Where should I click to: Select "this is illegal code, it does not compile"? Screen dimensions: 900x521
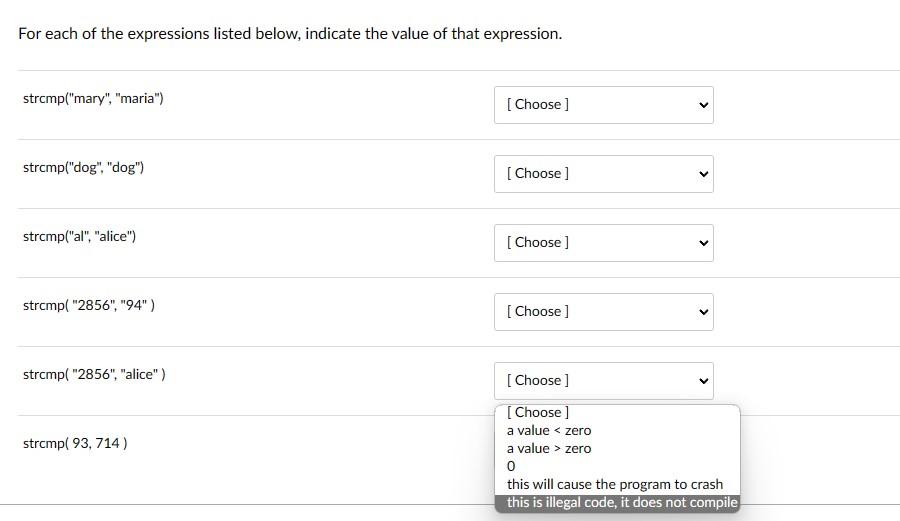point(621,503)
